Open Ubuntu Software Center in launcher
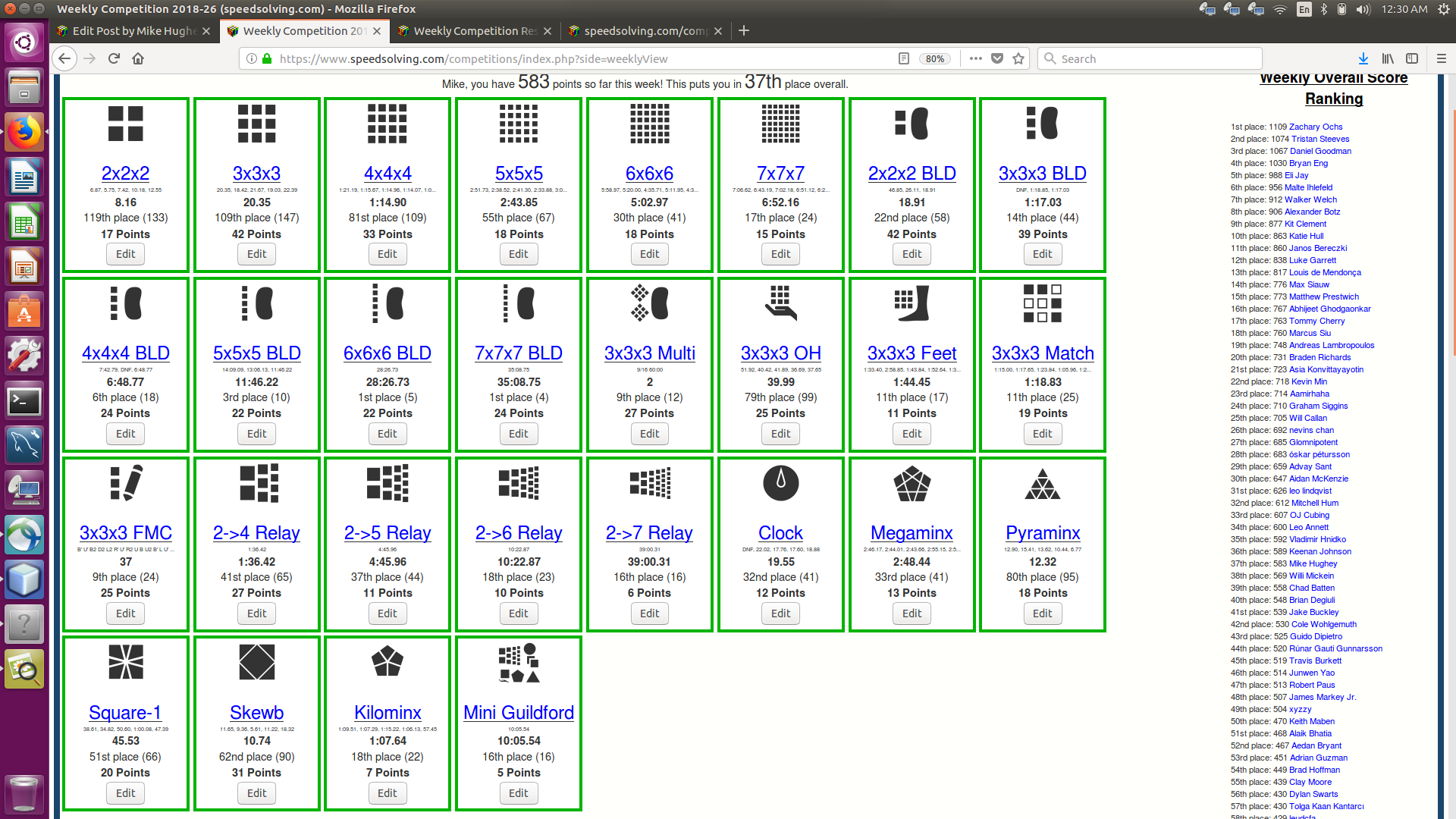The width and height of the screenshot is (1456, 819). tap(24, 312)
